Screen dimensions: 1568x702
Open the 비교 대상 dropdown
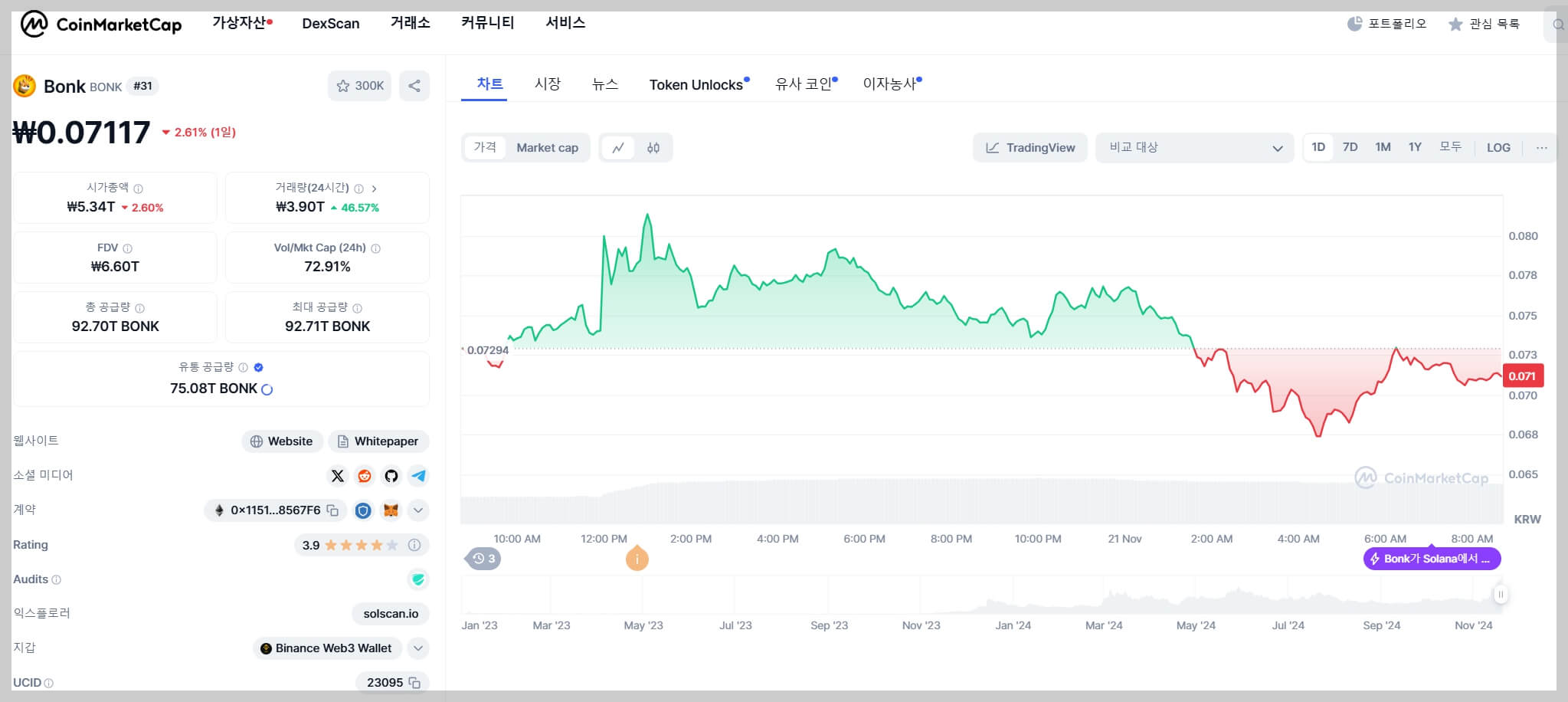coord(1195,147)
